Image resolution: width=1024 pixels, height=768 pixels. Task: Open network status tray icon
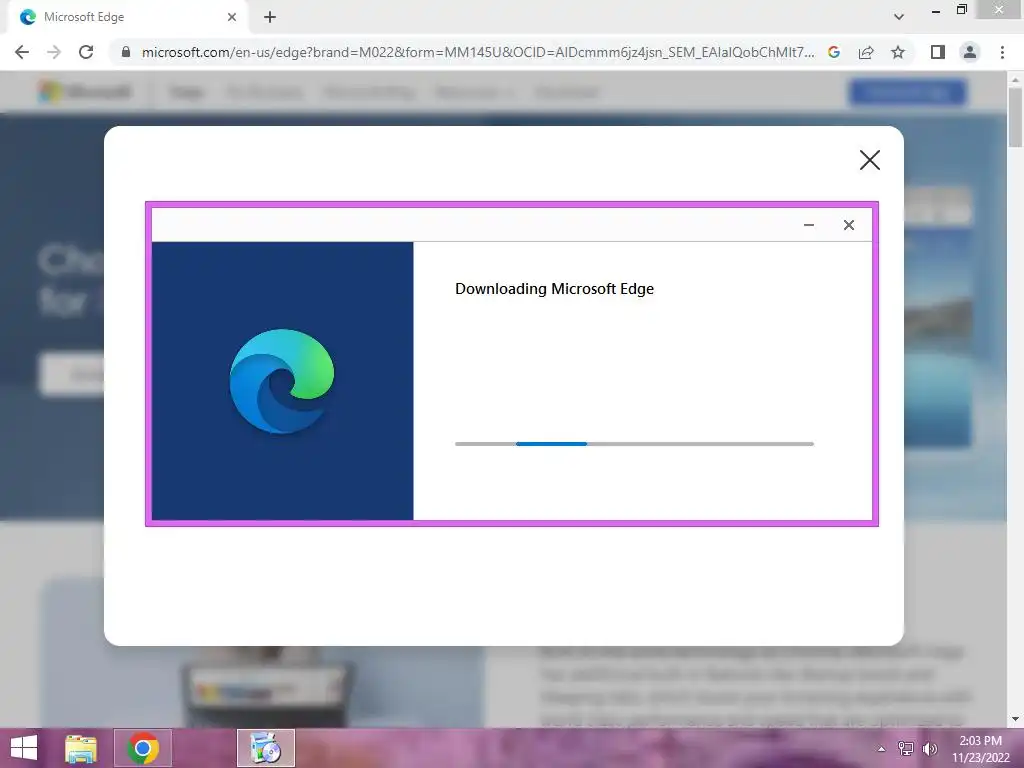tap(906, 748)
